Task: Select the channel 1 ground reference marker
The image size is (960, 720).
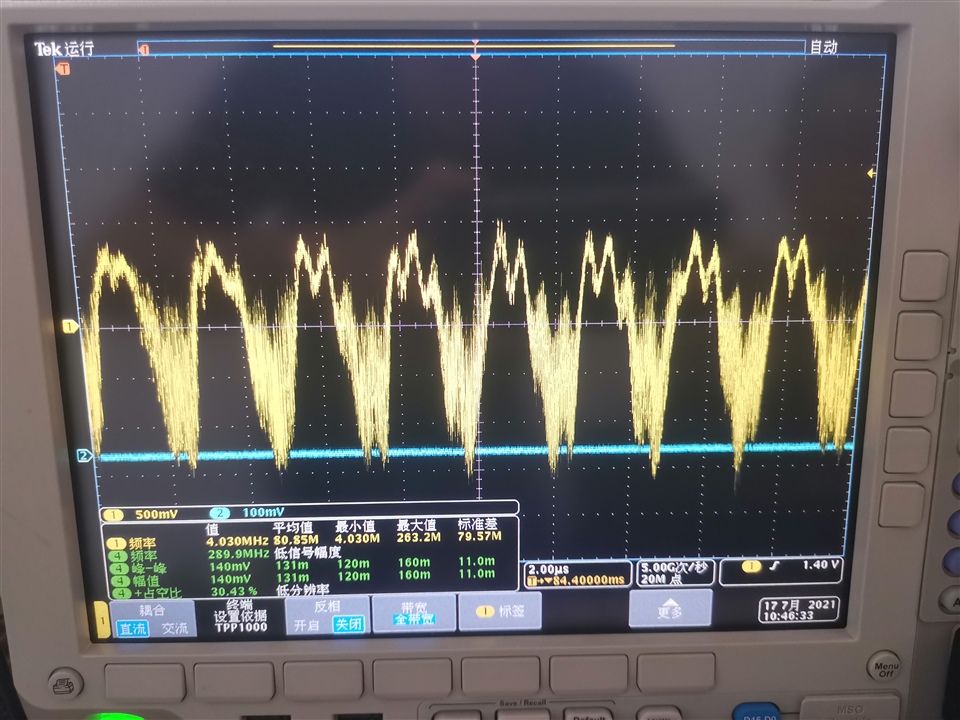Action: pos(70,326)
